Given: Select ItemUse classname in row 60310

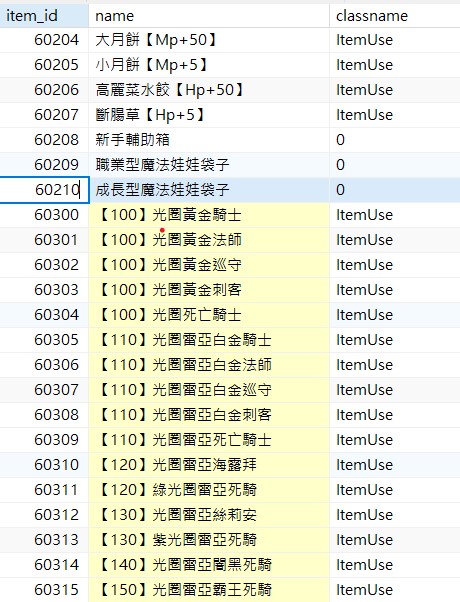Looking at the screenshot, I should [x=395, y=465].
